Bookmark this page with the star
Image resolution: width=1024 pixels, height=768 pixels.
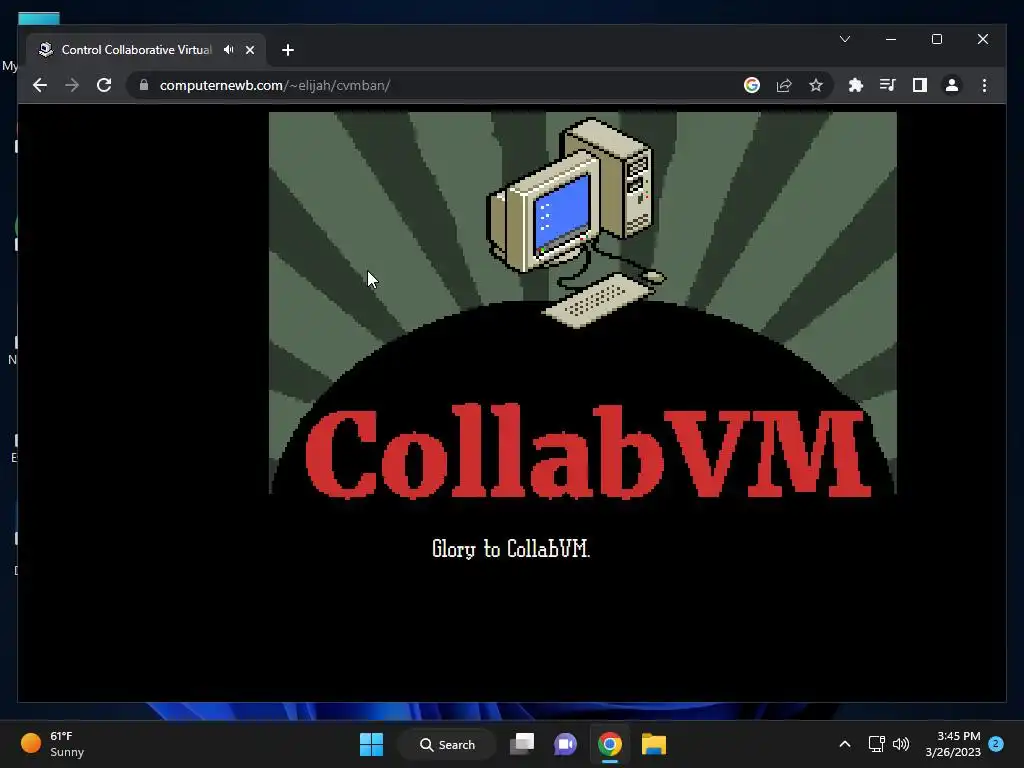pos(816,85)
